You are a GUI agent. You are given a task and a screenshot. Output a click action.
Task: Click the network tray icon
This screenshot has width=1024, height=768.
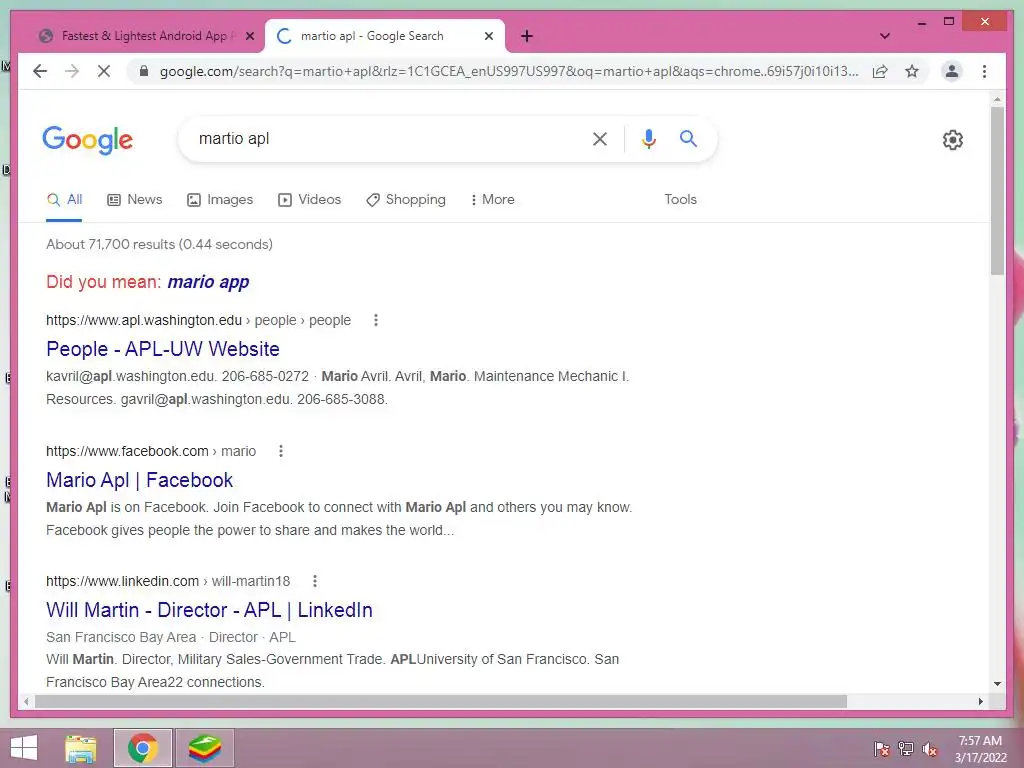tap(906, 749)
